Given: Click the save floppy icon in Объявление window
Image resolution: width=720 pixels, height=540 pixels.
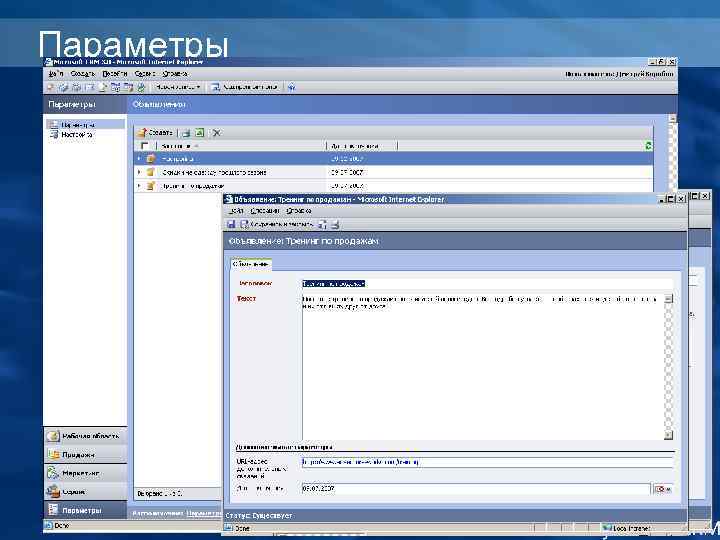Looking at the screenshot, I should (231, 224).
